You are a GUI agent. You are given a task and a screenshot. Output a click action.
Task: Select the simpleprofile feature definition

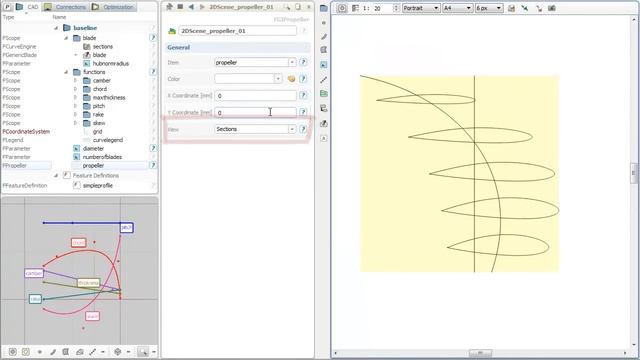(x=98, y=185)
